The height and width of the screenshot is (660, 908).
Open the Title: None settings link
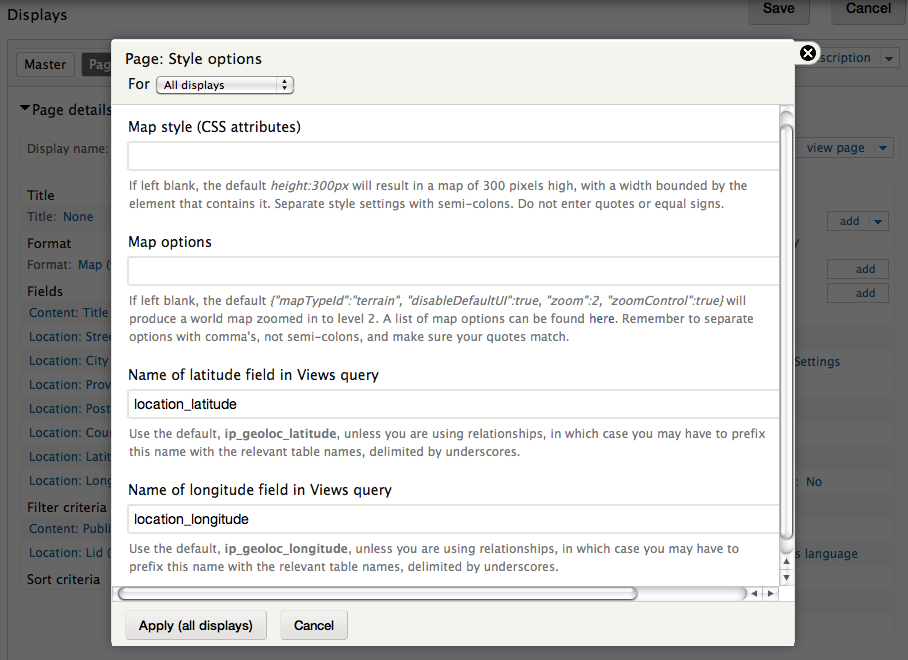coord(78,215)
